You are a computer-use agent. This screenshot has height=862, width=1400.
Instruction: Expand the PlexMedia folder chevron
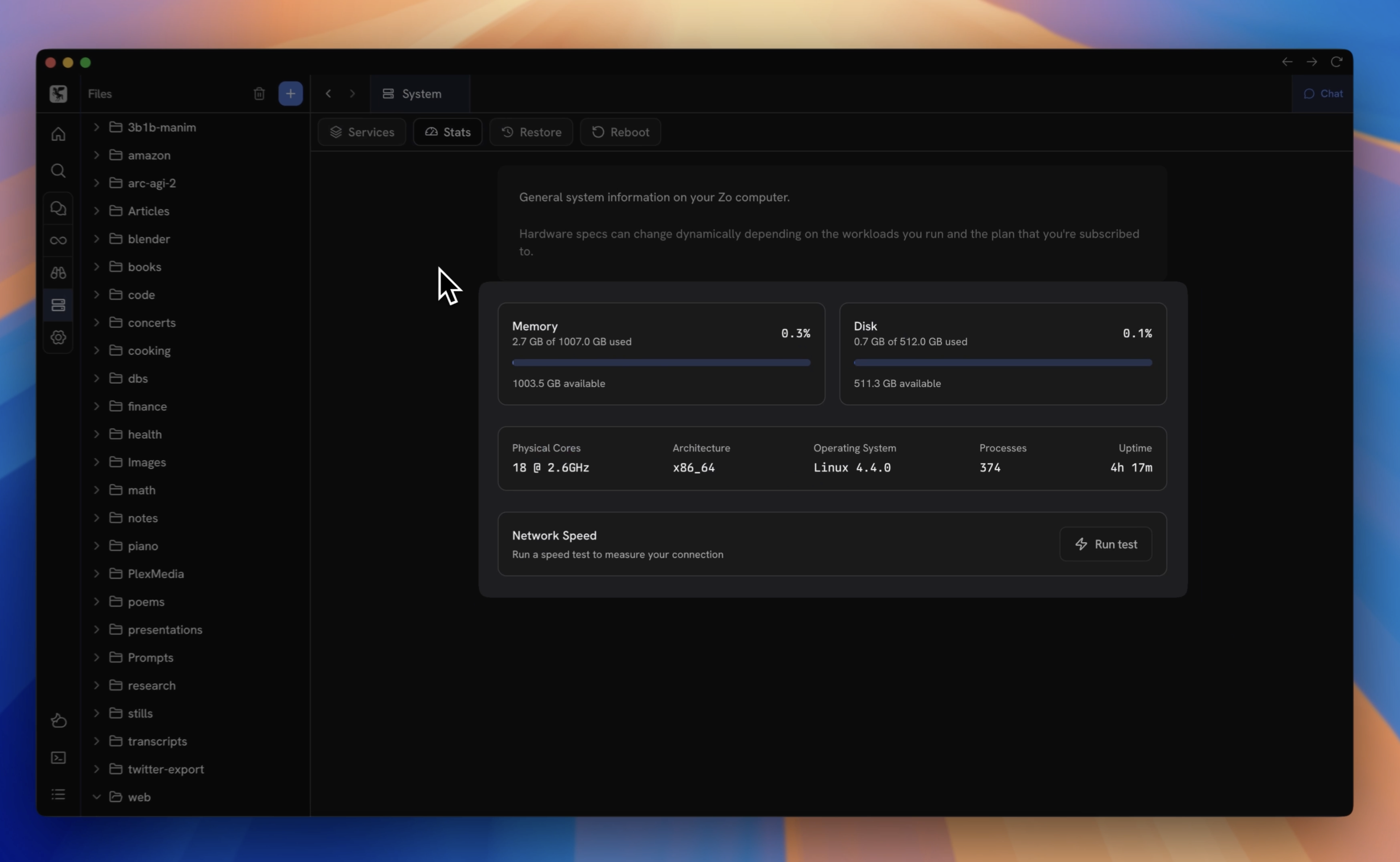(96, 573)
